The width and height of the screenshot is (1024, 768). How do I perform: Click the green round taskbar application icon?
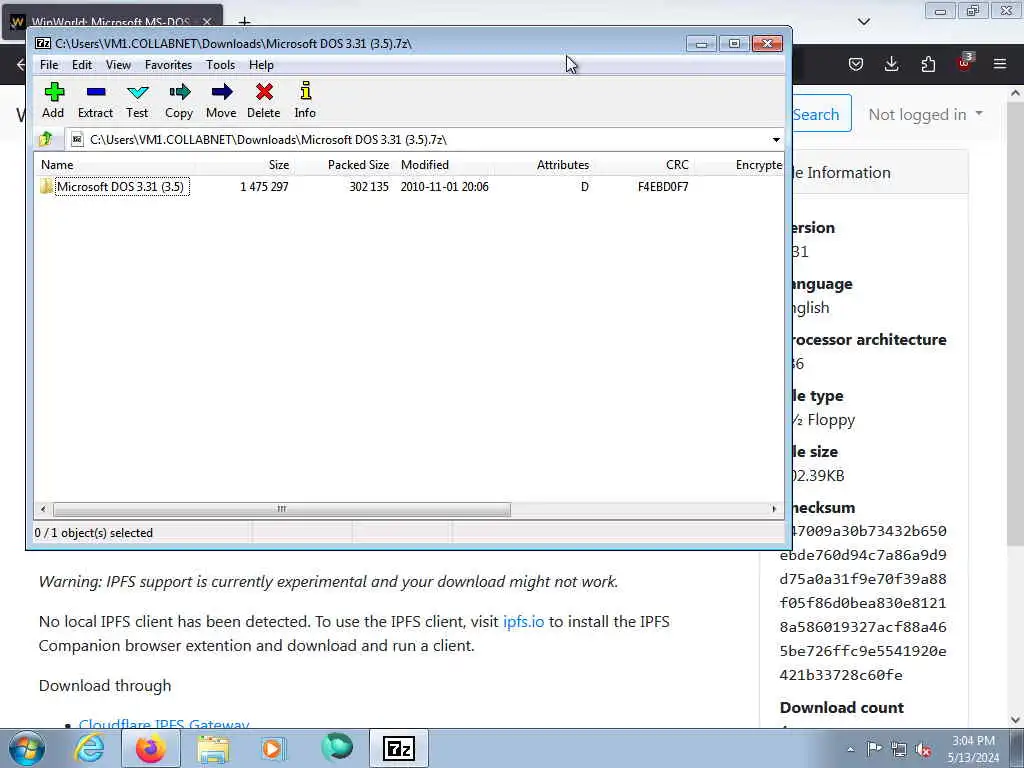click(337, 747)
